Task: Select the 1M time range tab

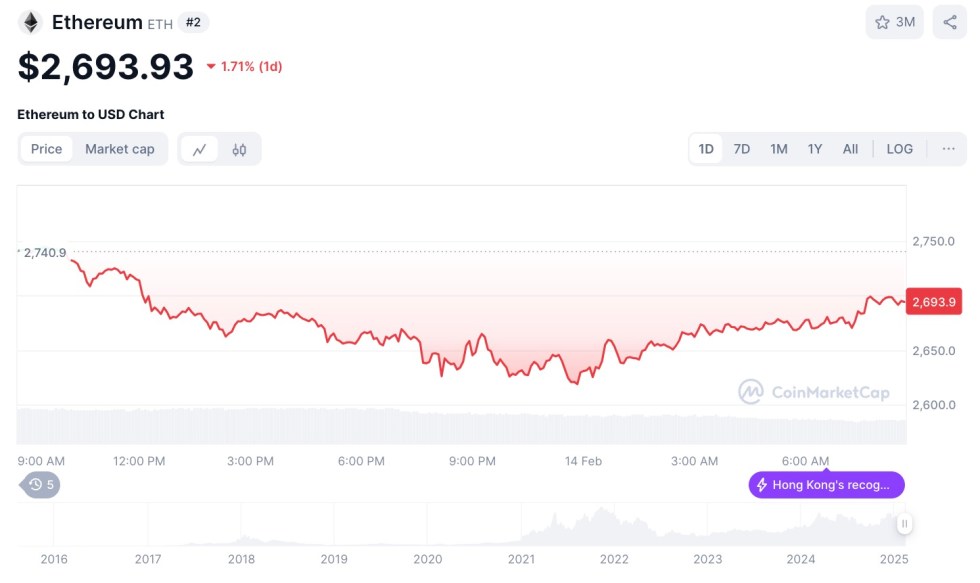Action: [x=778, y=149]
